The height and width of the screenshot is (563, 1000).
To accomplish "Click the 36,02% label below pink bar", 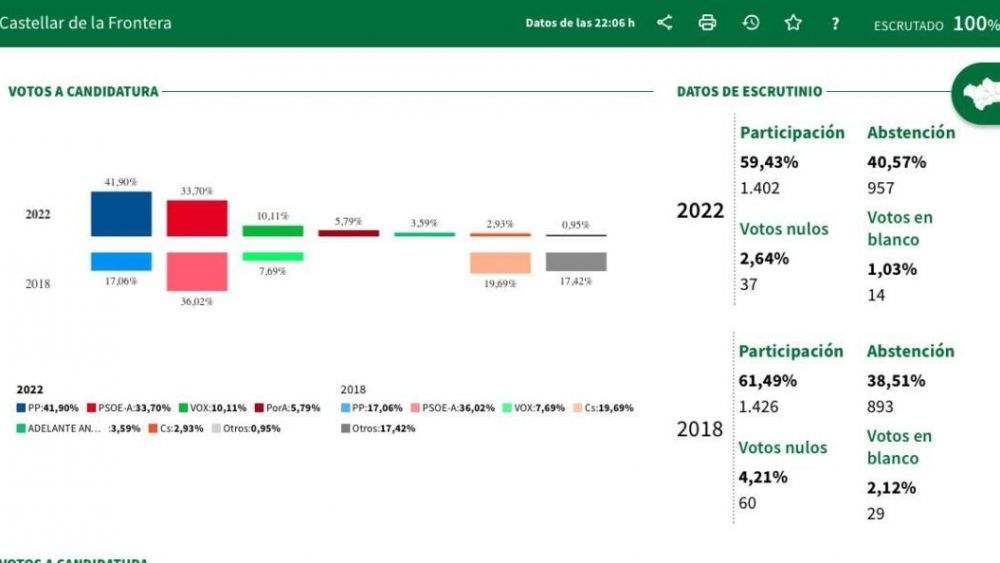I will [196, 301].
